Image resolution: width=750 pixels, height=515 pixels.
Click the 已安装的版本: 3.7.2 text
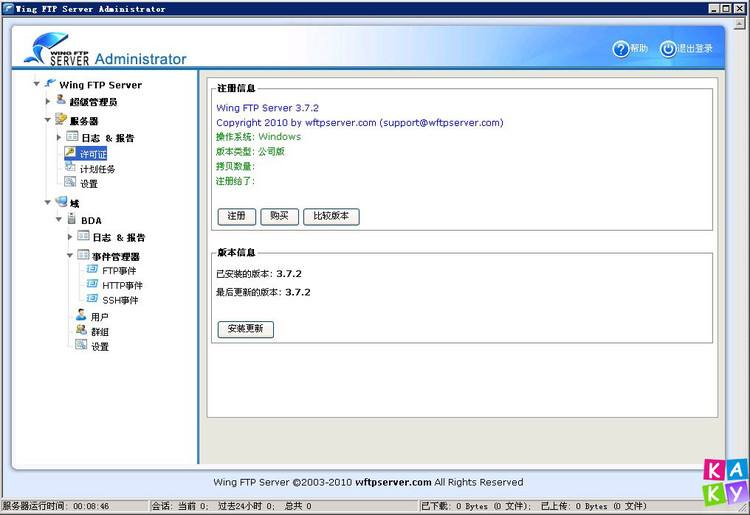pyautogui.click(x=259, y=274)
